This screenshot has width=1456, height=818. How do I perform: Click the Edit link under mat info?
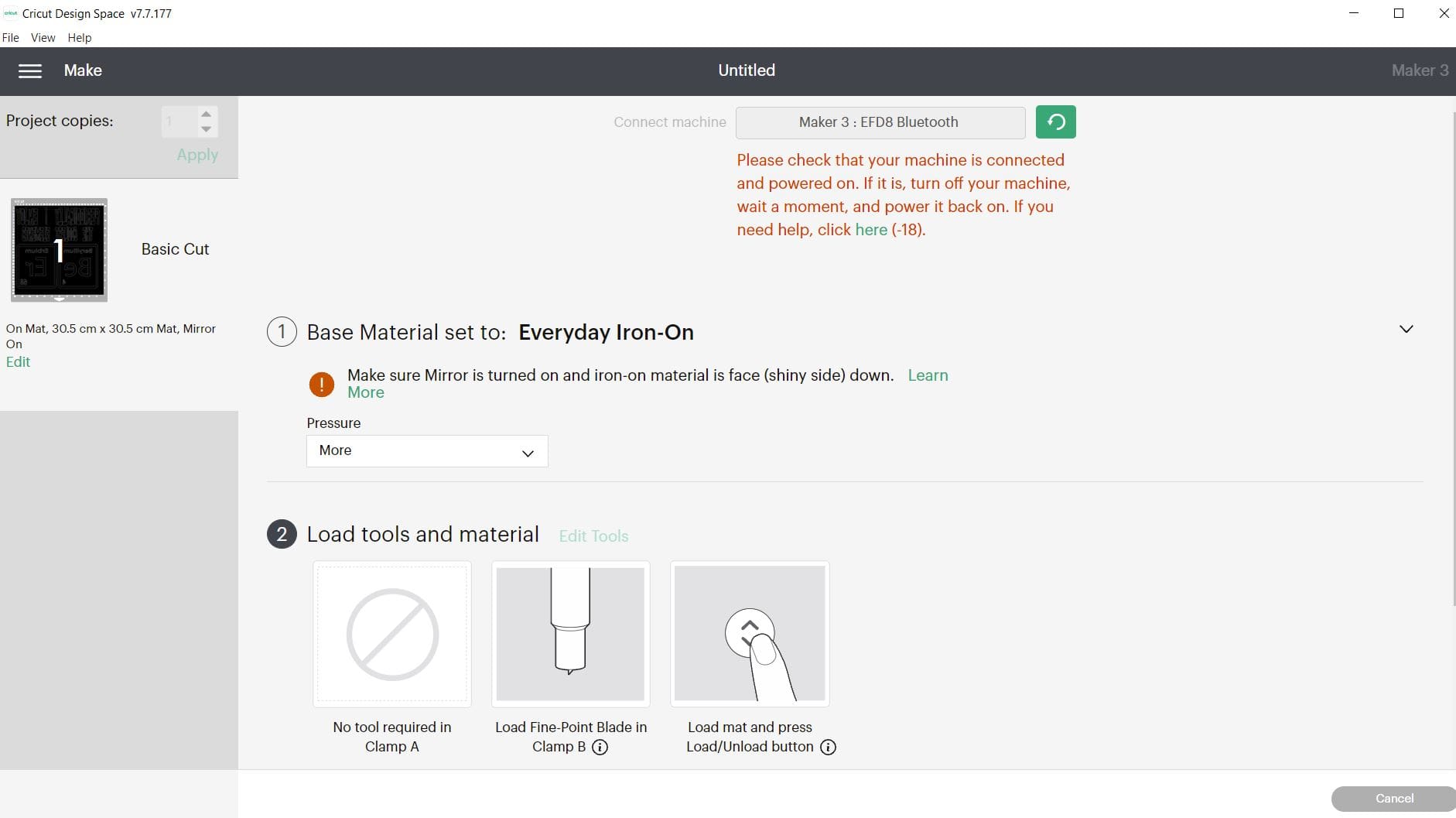pos(18,362)
